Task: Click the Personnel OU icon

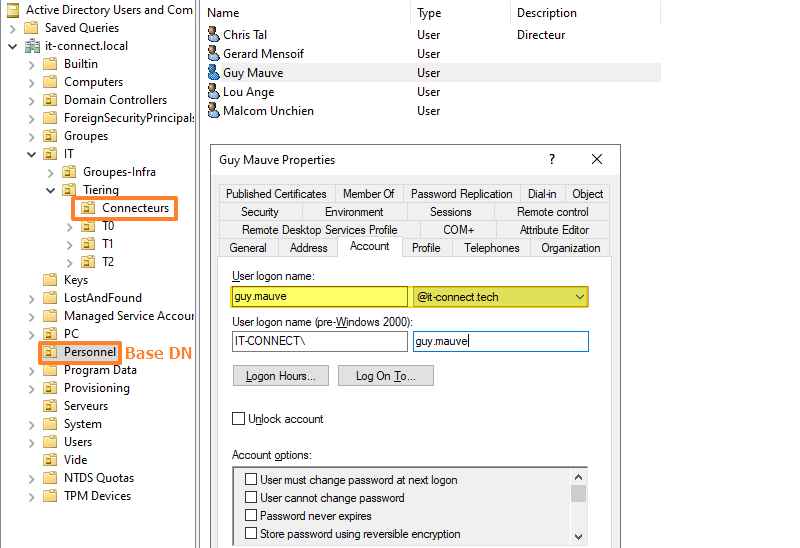Action: point(50,352)
